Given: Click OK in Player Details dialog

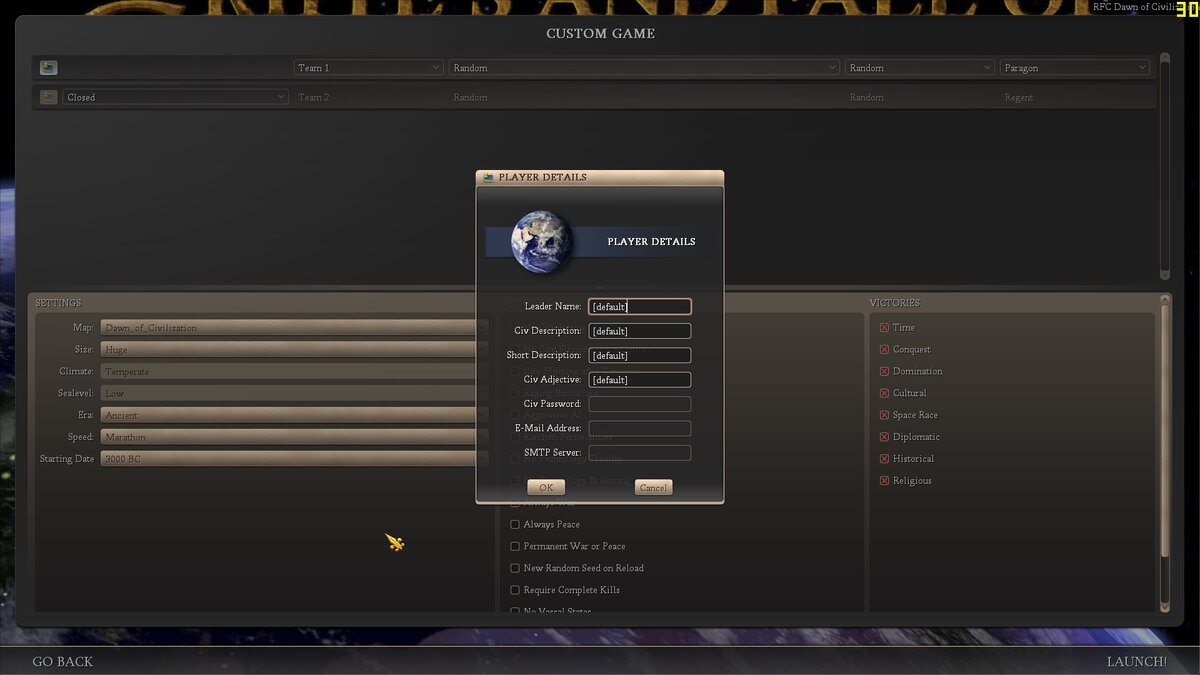Looking at the screenshot, I should pos(546,487).
